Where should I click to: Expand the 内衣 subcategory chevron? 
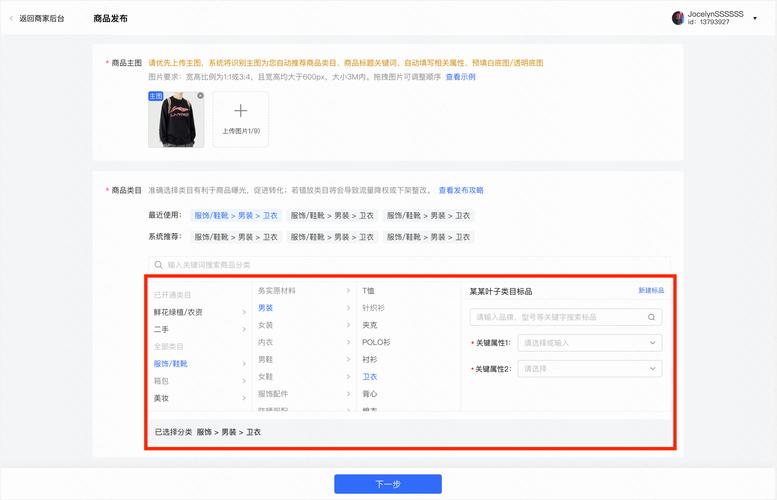coord(348,342)
